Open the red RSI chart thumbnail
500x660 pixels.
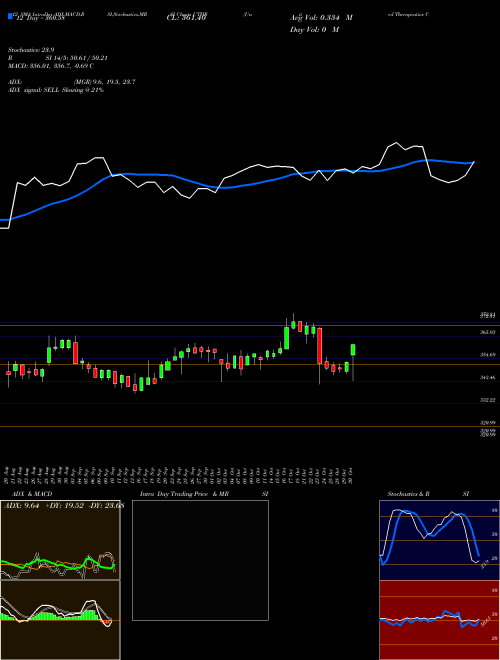439,620
